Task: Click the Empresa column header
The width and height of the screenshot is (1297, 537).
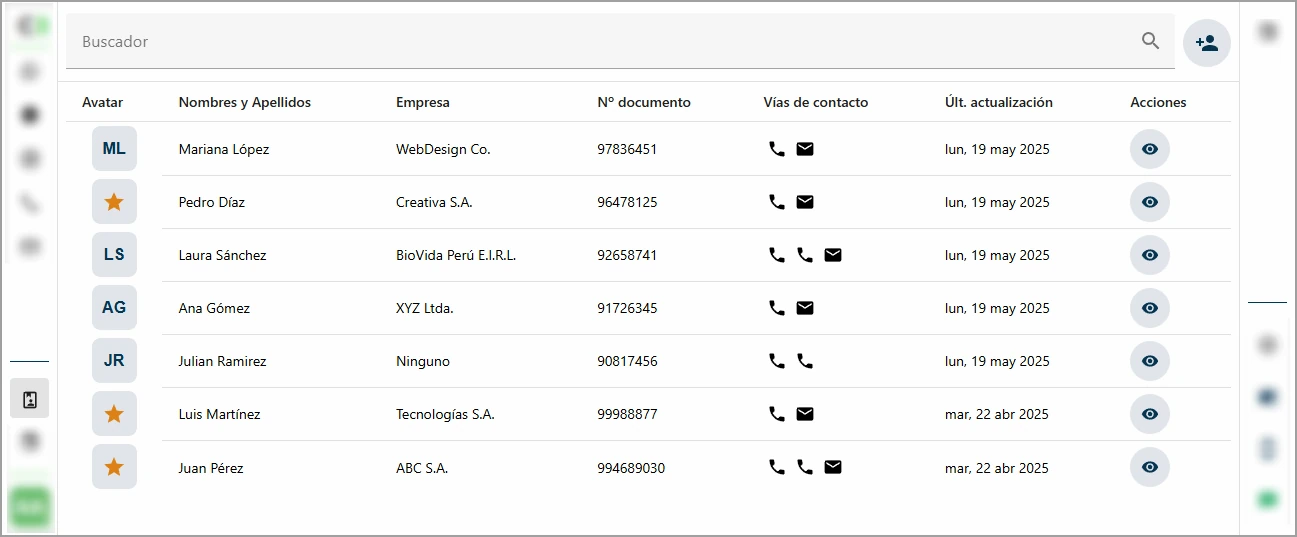Action: pos(422,102)
